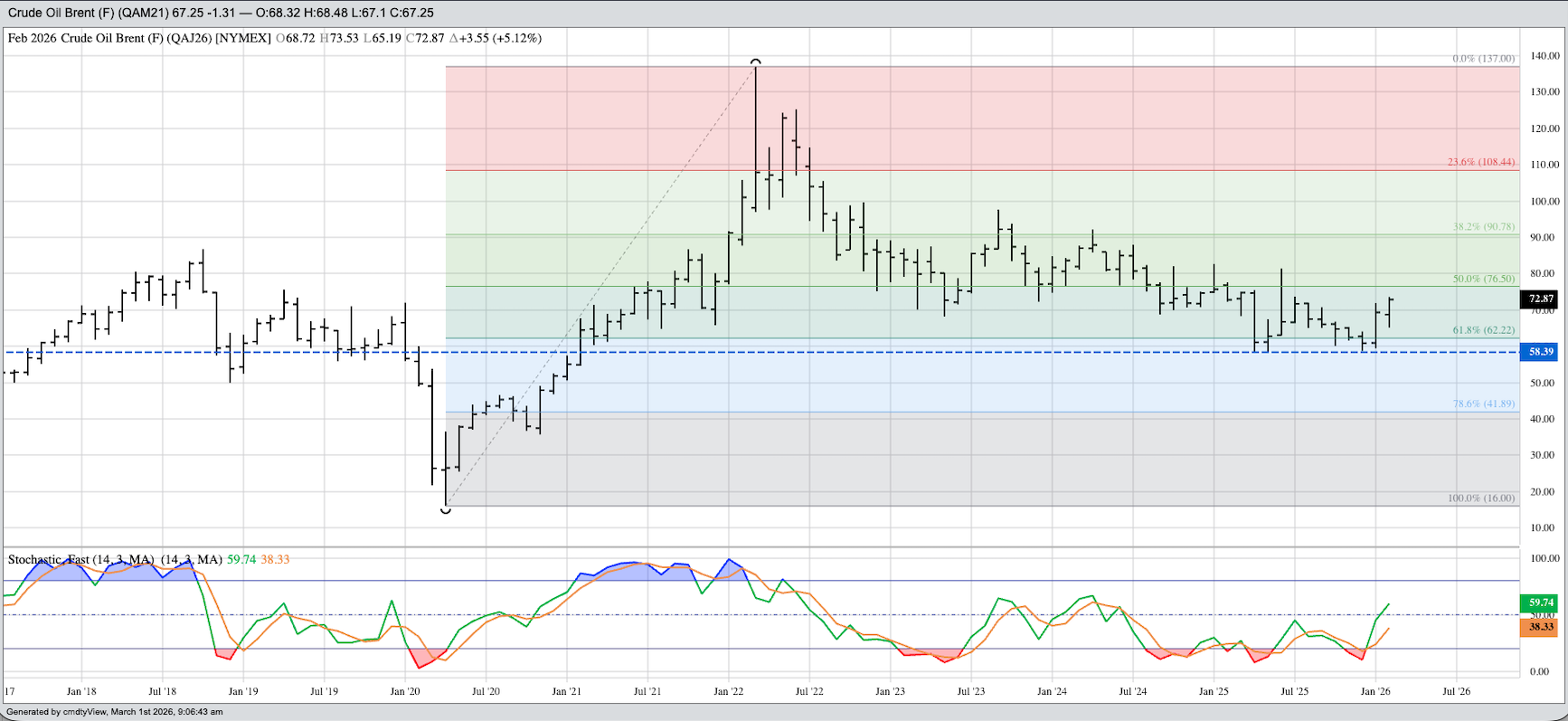The width and height of the screenshot is (1568, 721).
Task: Click the Feb 2026 Crude Oil Brent chart title
Action: tap(139, 38)
